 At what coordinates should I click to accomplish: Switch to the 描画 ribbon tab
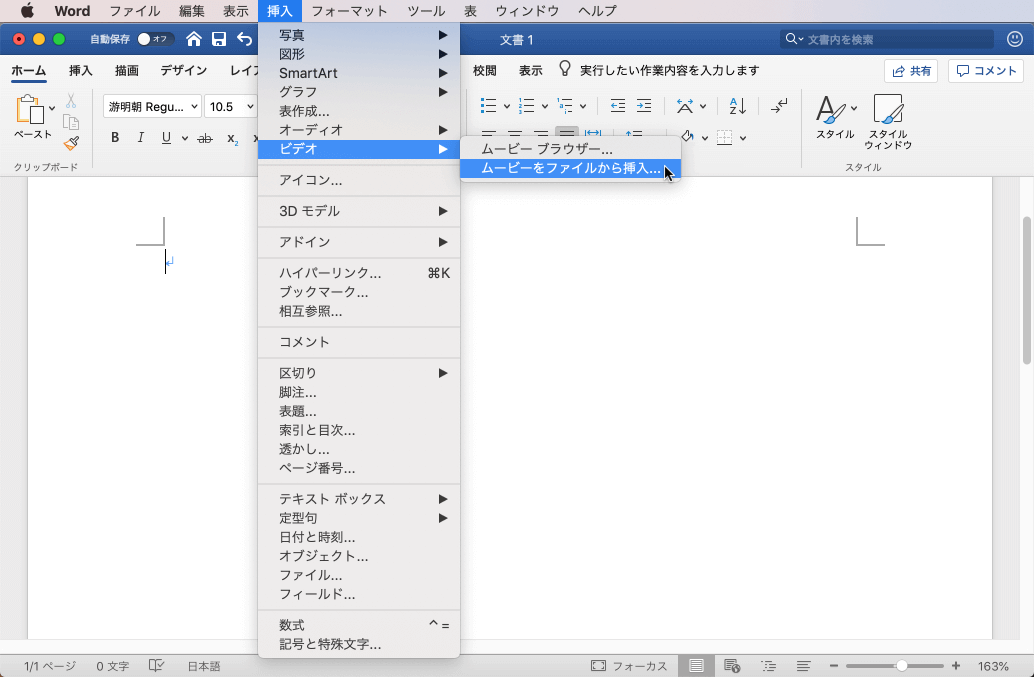(127, 71)
